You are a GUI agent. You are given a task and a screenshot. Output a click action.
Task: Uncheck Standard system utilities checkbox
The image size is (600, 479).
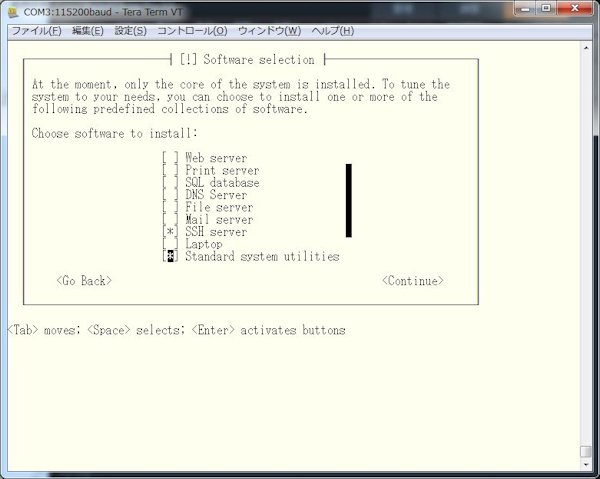170,256
